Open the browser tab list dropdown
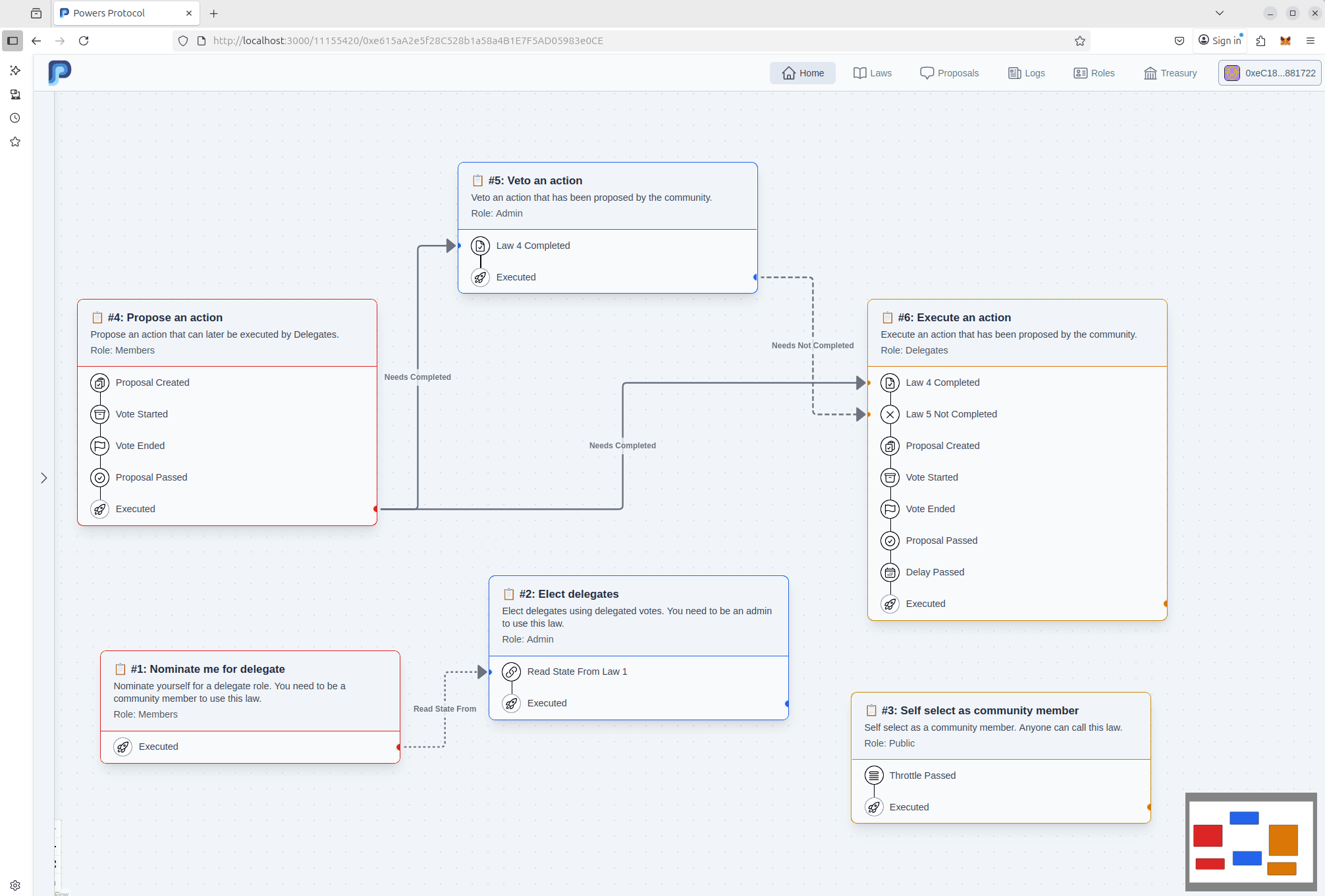1325x896 pixels. (x=1219, y=13)
